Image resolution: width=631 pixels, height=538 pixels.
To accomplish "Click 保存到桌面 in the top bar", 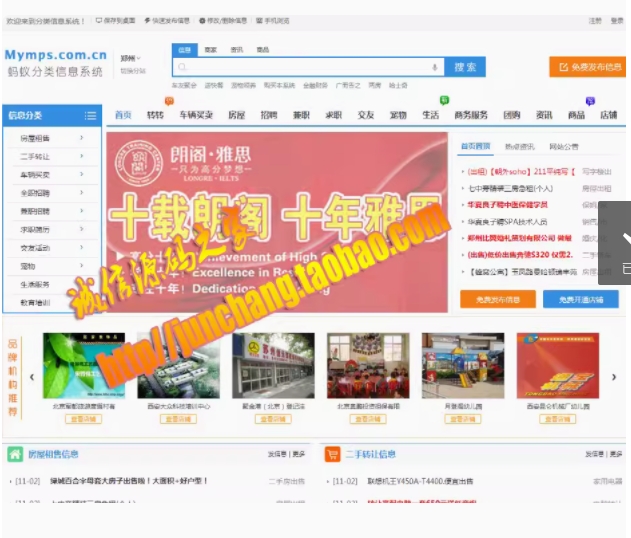I will 115,21.
